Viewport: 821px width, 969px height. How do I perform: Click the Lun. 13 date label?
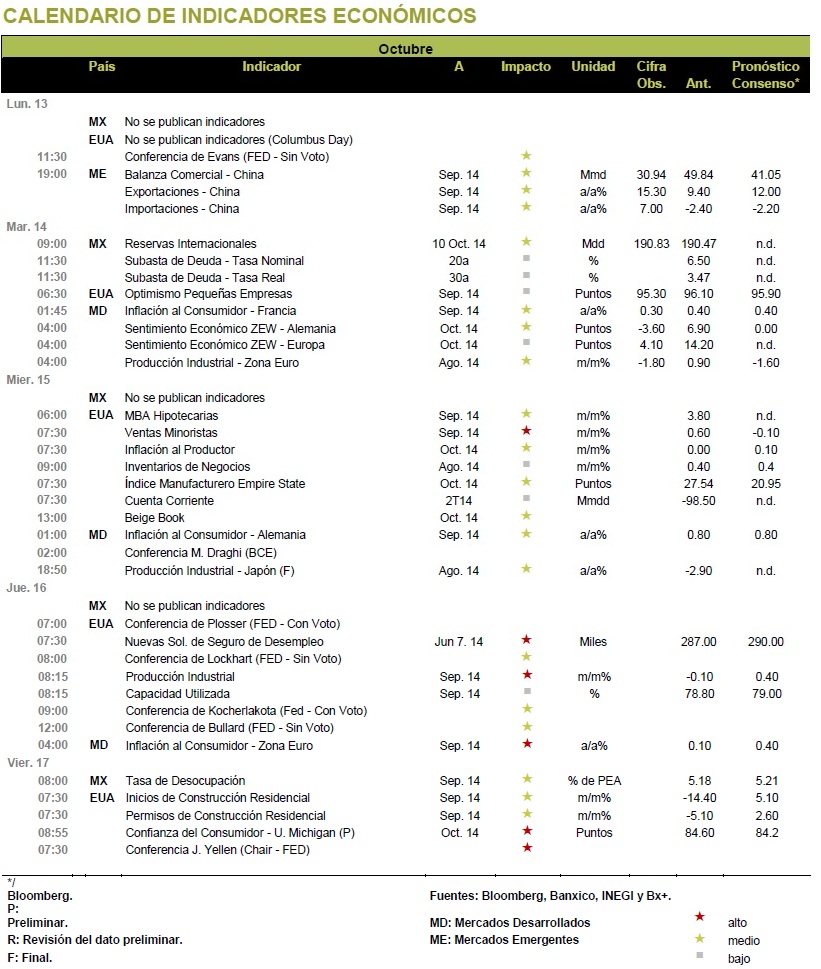tap(27, 104)
